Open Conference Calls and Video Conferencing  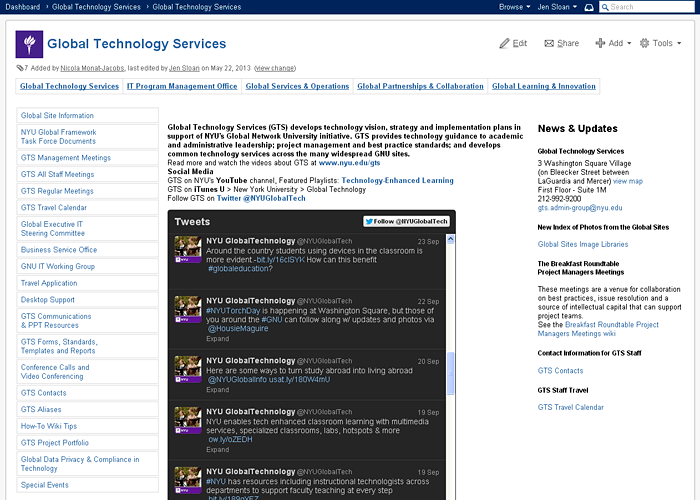click(55, 372)
